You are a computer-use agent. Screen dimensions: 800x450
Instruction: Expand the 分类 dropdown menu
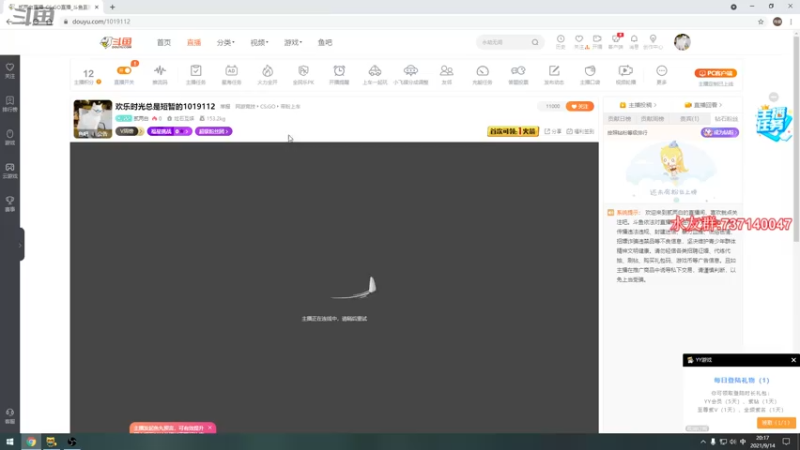coord(226,42)
